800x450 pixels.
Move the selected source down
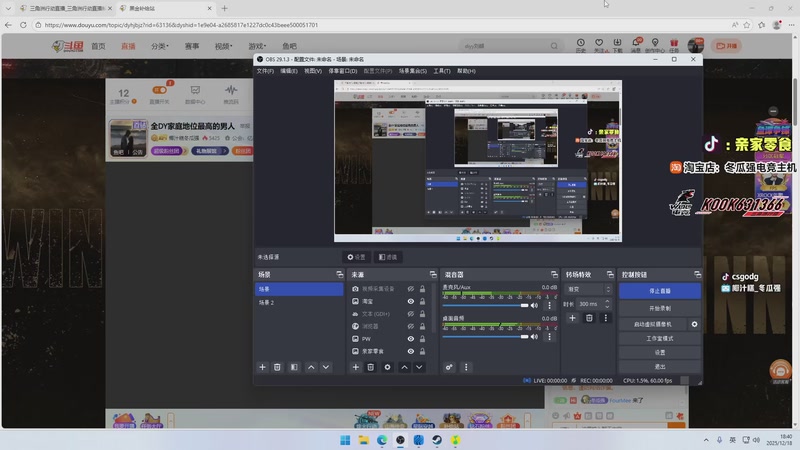tap(419, 367)
